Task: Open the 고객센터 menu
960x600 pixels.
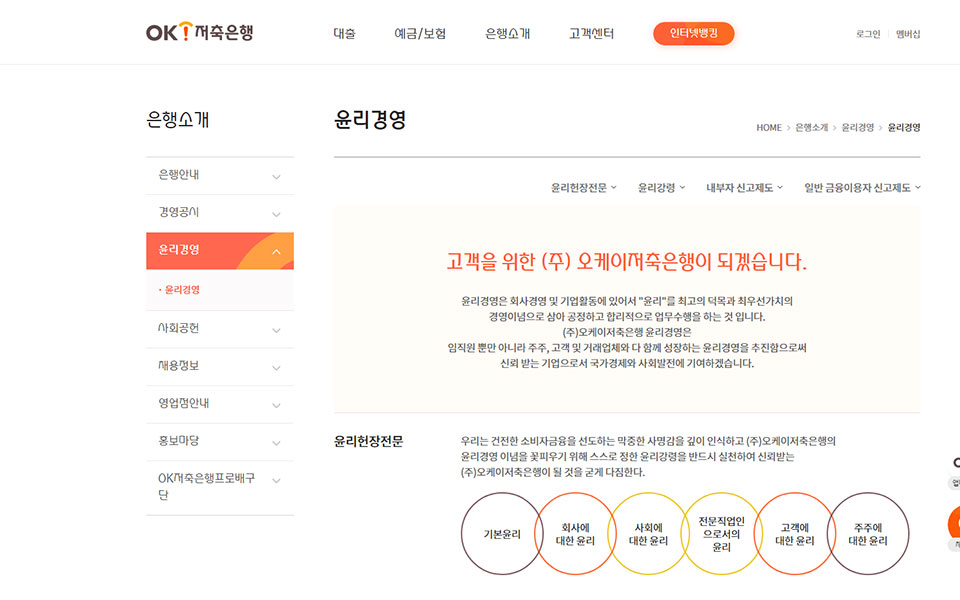Action: 591,34
